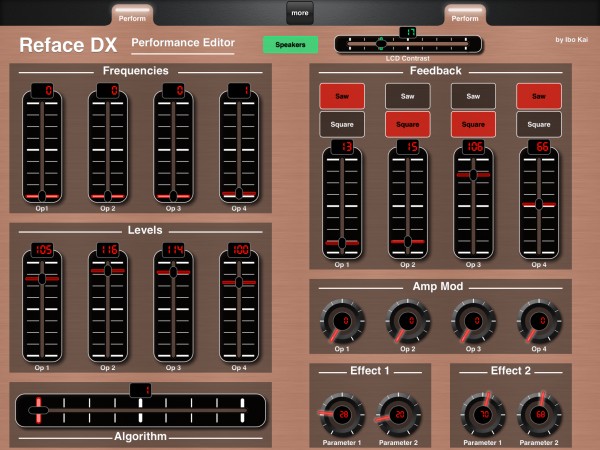
Task: Click the Frequencies Op 4 value display
Action: [x=239, y=91]
